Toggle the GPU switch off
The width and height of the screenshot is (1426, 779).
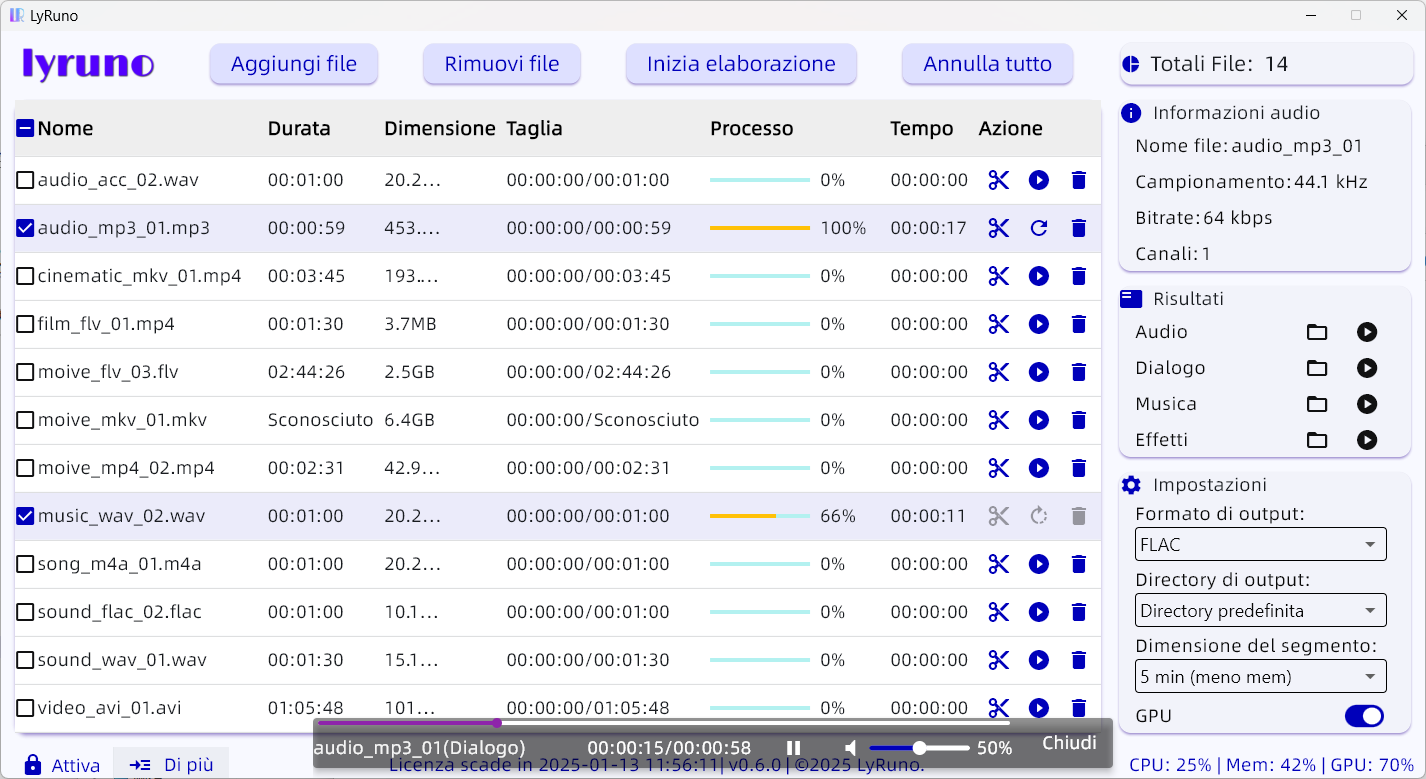pos(1364,716)
